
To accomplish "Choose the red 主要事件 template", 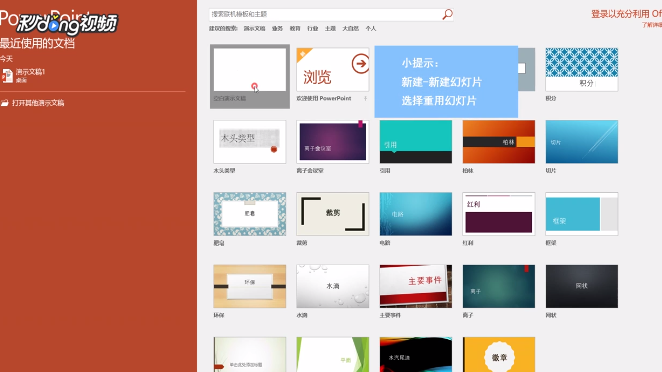I will [416, 286].
